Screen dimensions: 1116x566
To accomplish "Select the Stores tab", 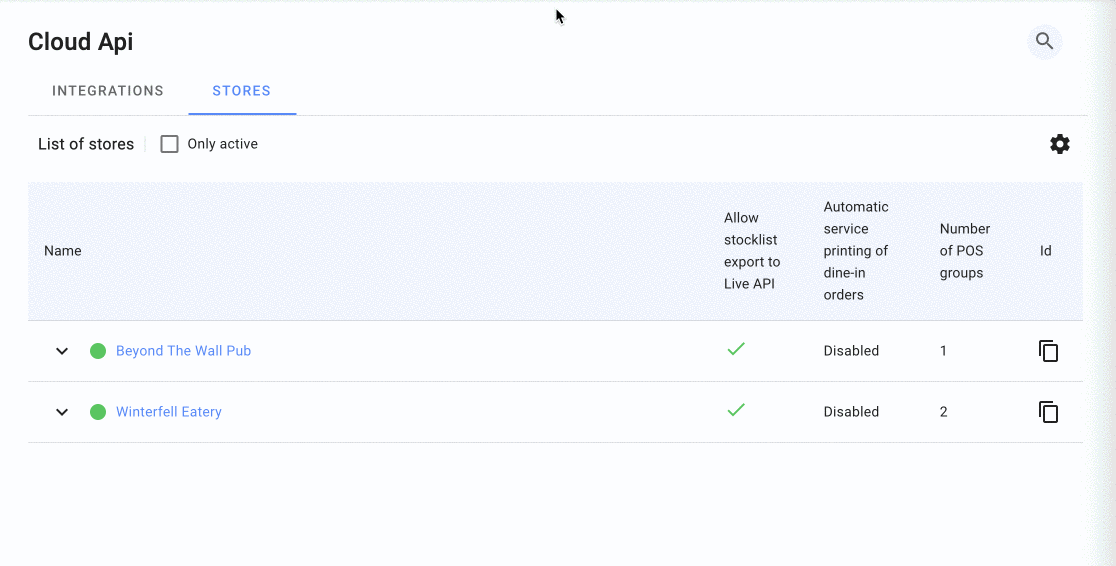I will (x=241, y=91).
